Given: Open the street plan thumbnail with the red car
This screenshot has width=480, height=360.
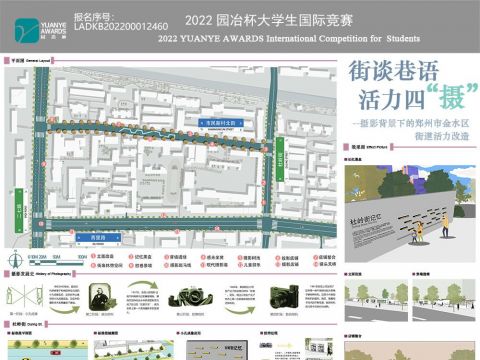Looking at the screenshot, I should point(48,350).
